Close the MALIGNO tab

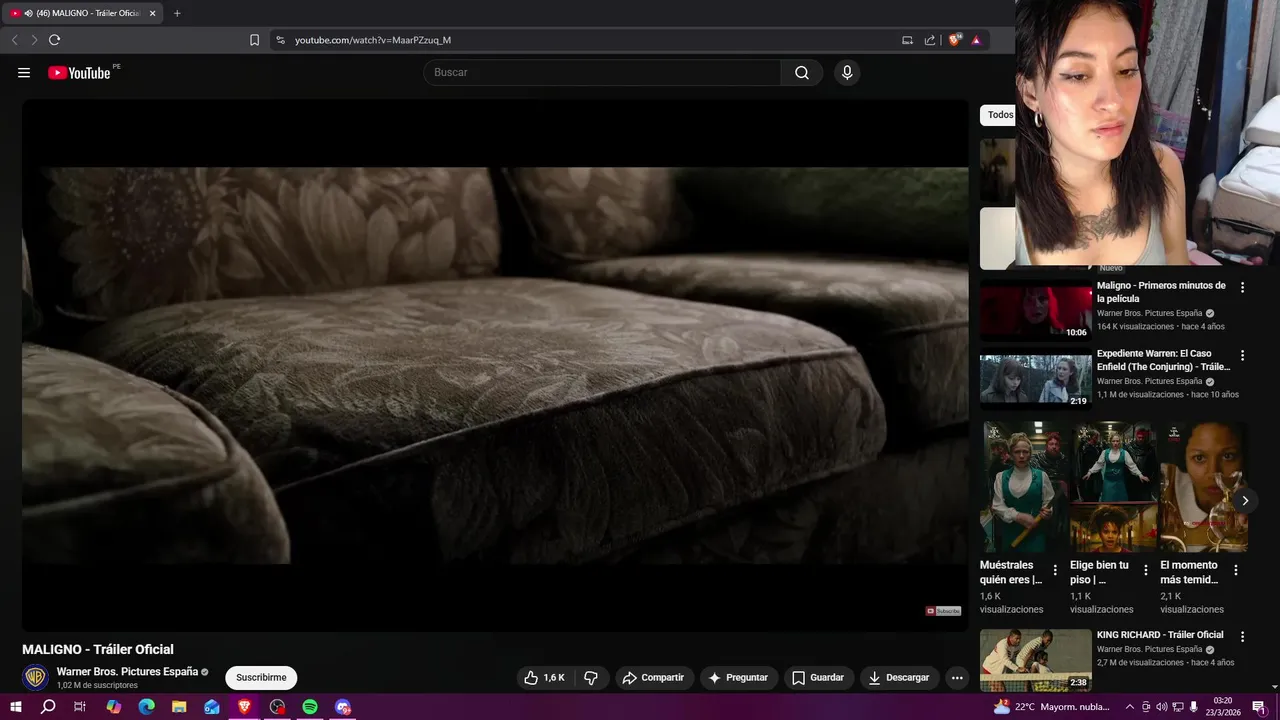(152, 13)
